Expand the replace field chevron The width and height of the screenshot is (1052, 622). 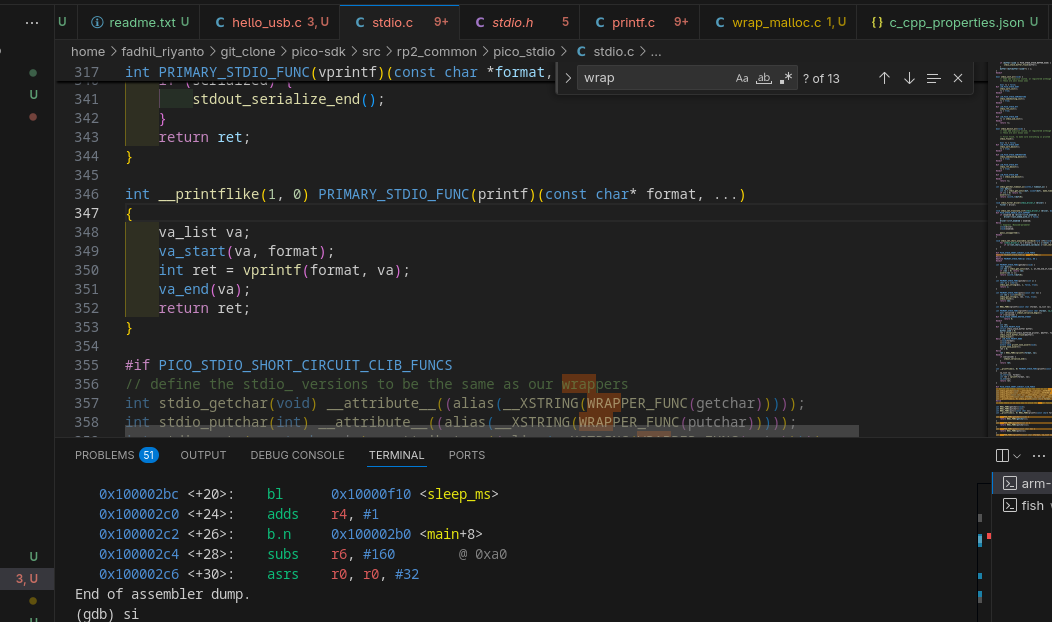[569, 78]
